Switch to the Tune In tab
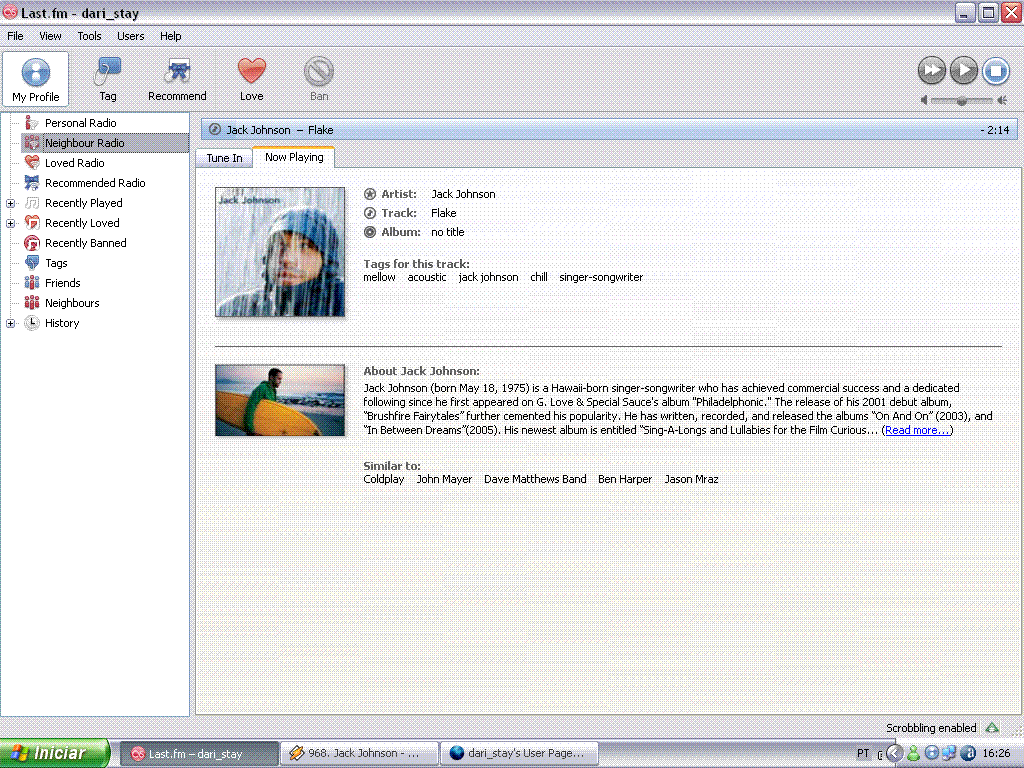Screen dimensions: 1024x768 (224, 158)
